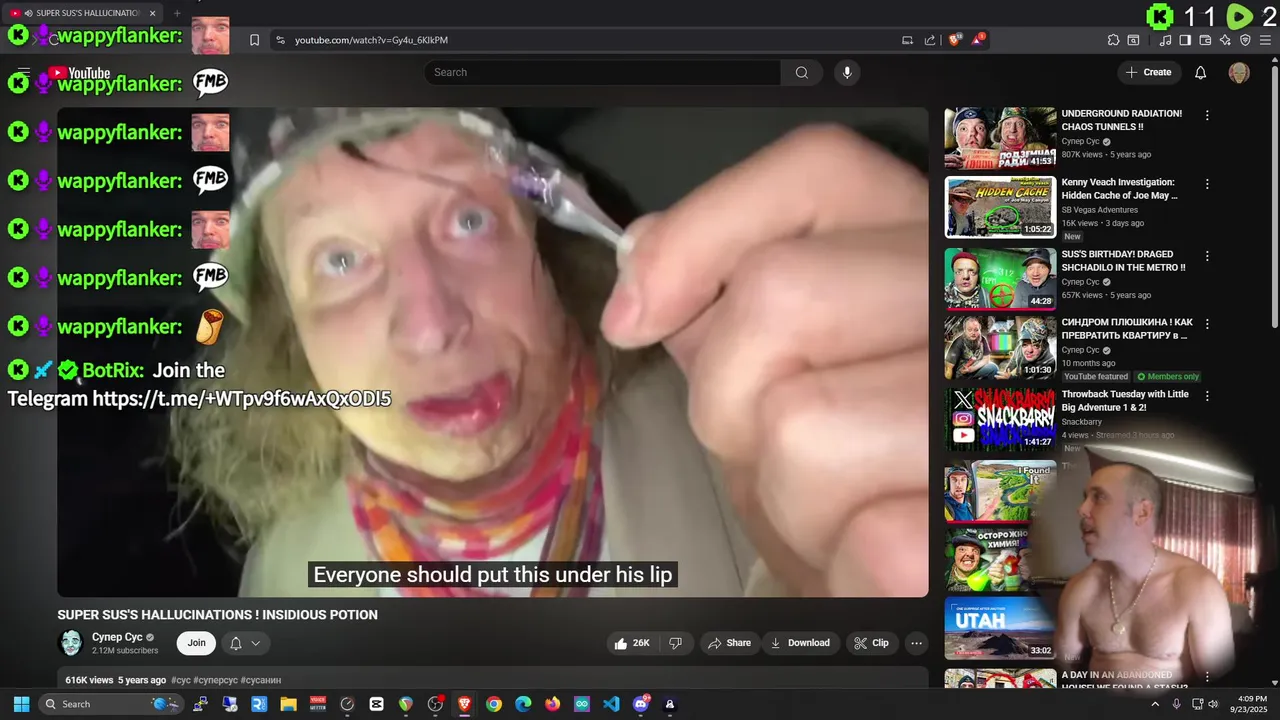The height and width of the screenshot is (720, 1280).
Task: Bookmark this page using the bookmark icon
Action: coord(254,40)
